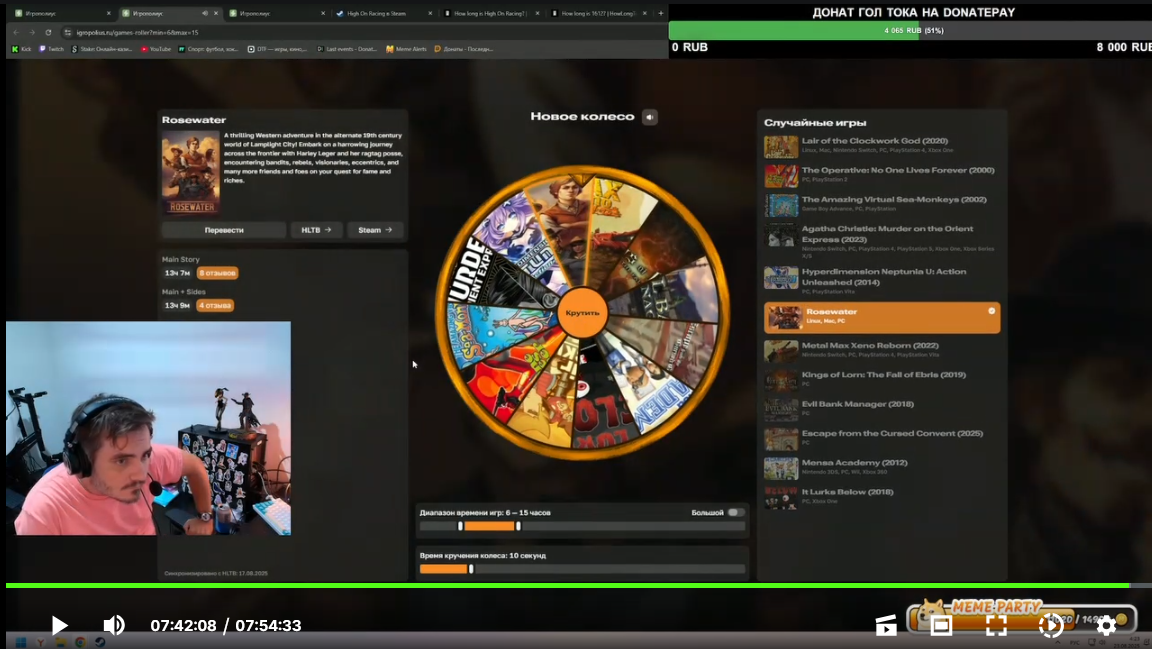Click the Rosewater cover art thumbnail
The width and height of the screenshot is (1152, 649).
190,173
